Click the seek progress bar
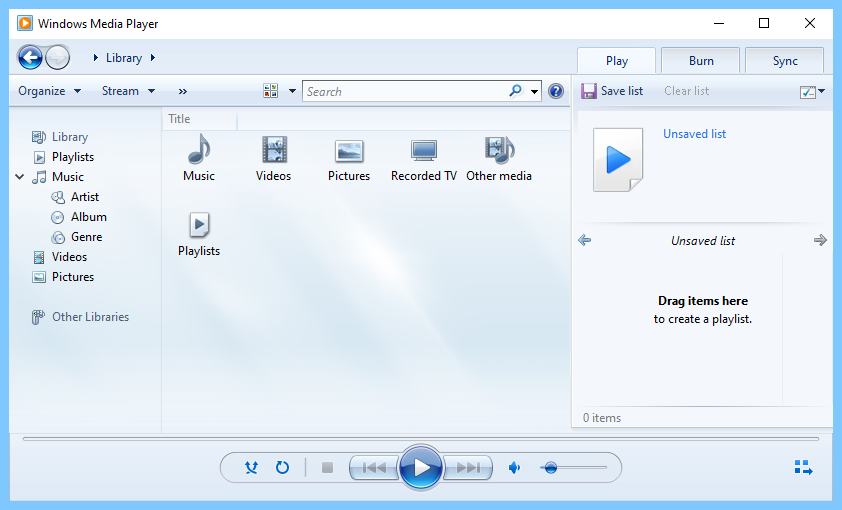This screenshot has height=510, width=842. tap(421, 439)
